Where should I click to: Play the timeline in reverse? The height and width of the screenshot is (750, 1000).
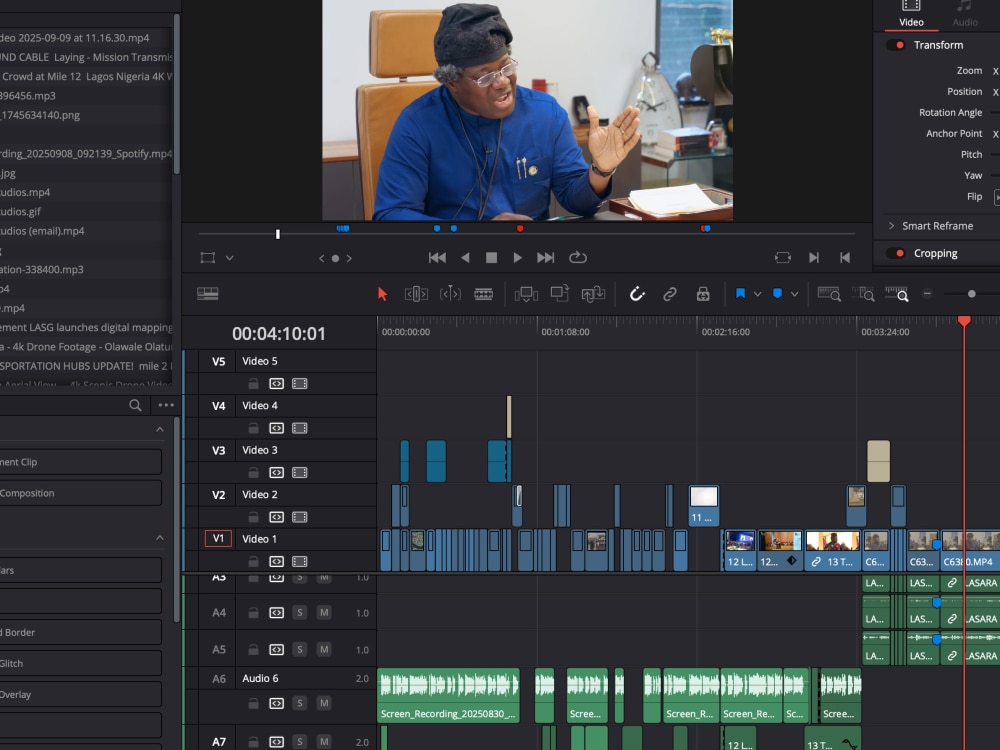point(465,258)
